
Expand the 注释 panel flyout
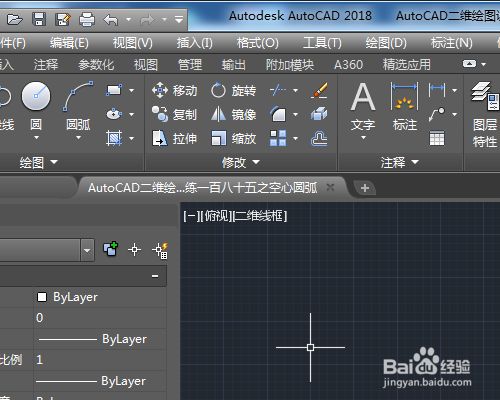(400, 163)
